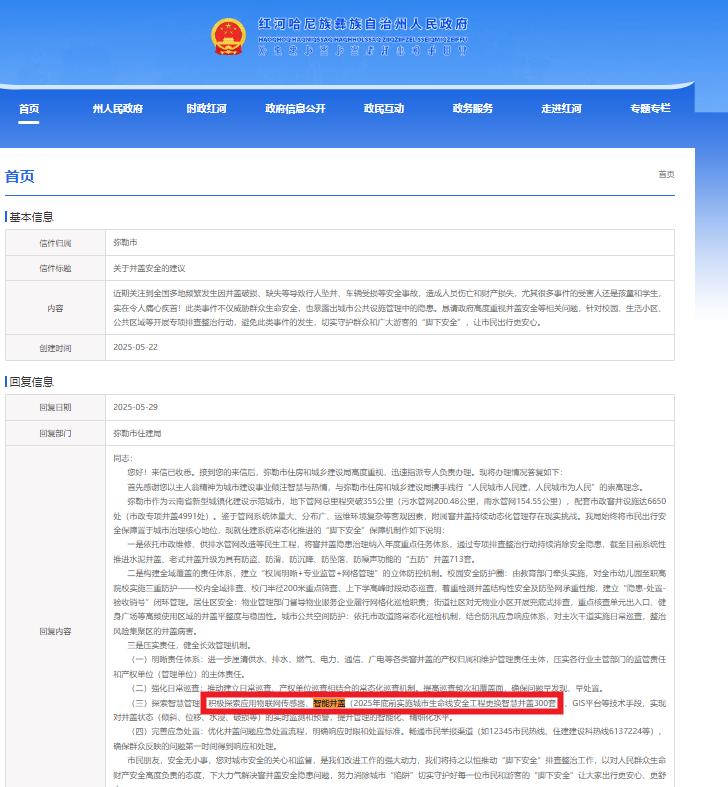728x787 pixels.
Task: Select 政府信息公开 in the navigation bar
Action: [x=295, y=109]
